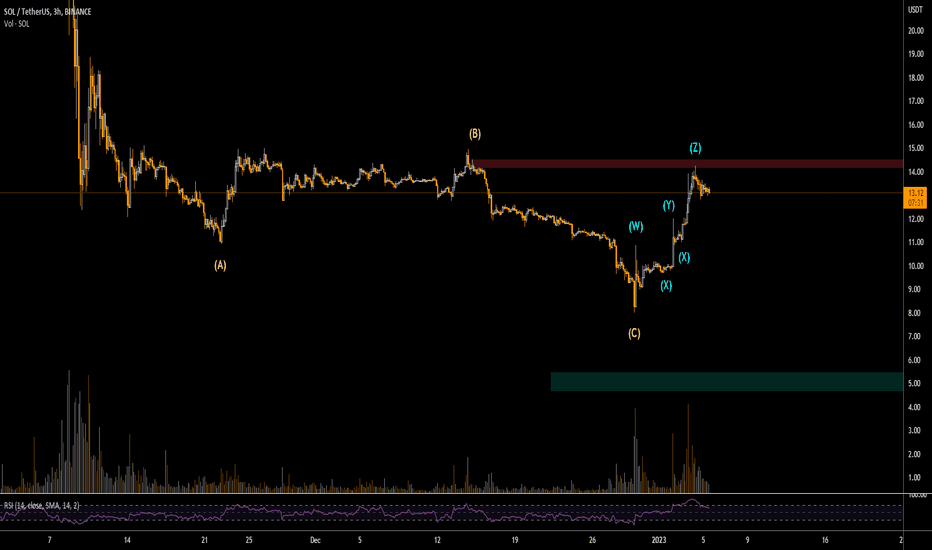This screenshot has height=550, width=932.
Task: Select the cyan (Z) wave label
Action: coord(695,147)
